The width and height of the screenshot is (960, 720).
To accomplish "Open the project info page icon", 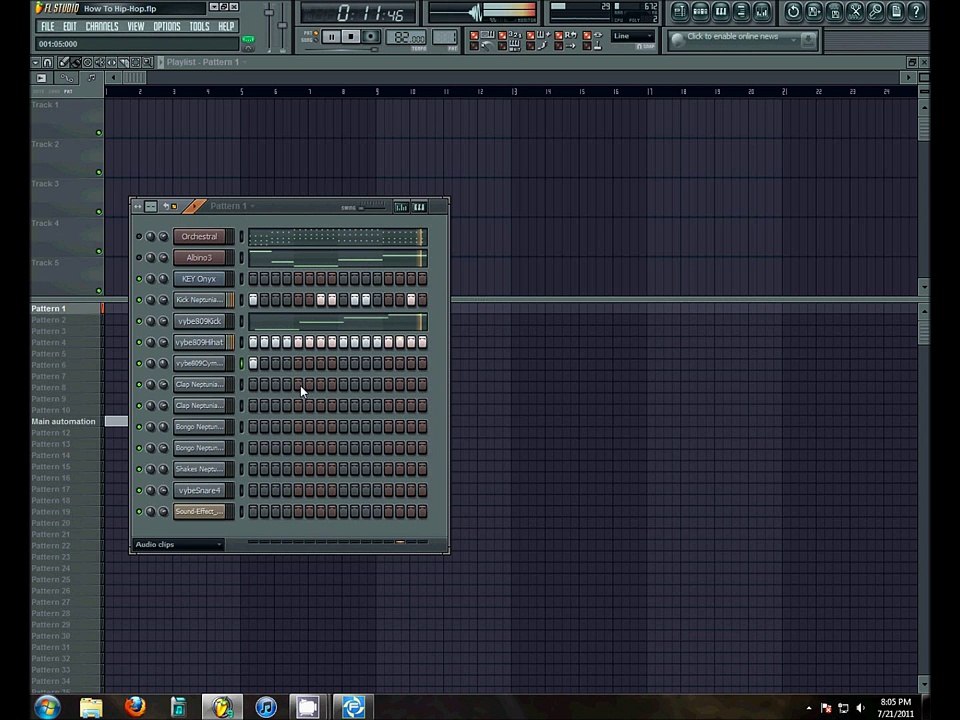I will [x=896, y=11].
